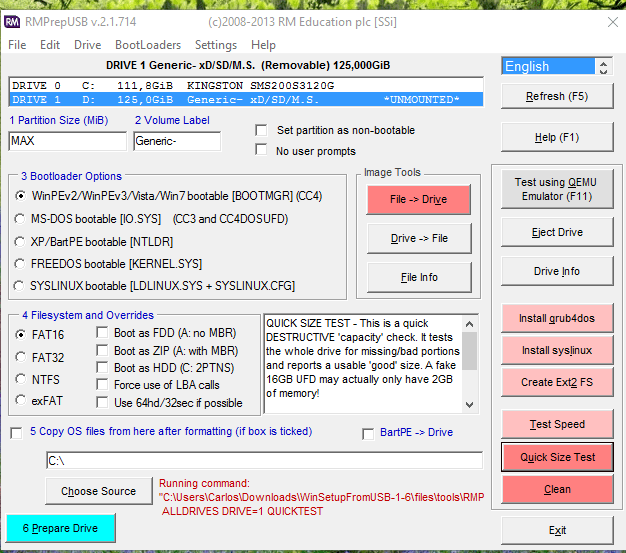This screenshot has height=553, width=626.
Task: Check the Boot as HDD (C: 2PTNS) option
Action: coord(103,368)
